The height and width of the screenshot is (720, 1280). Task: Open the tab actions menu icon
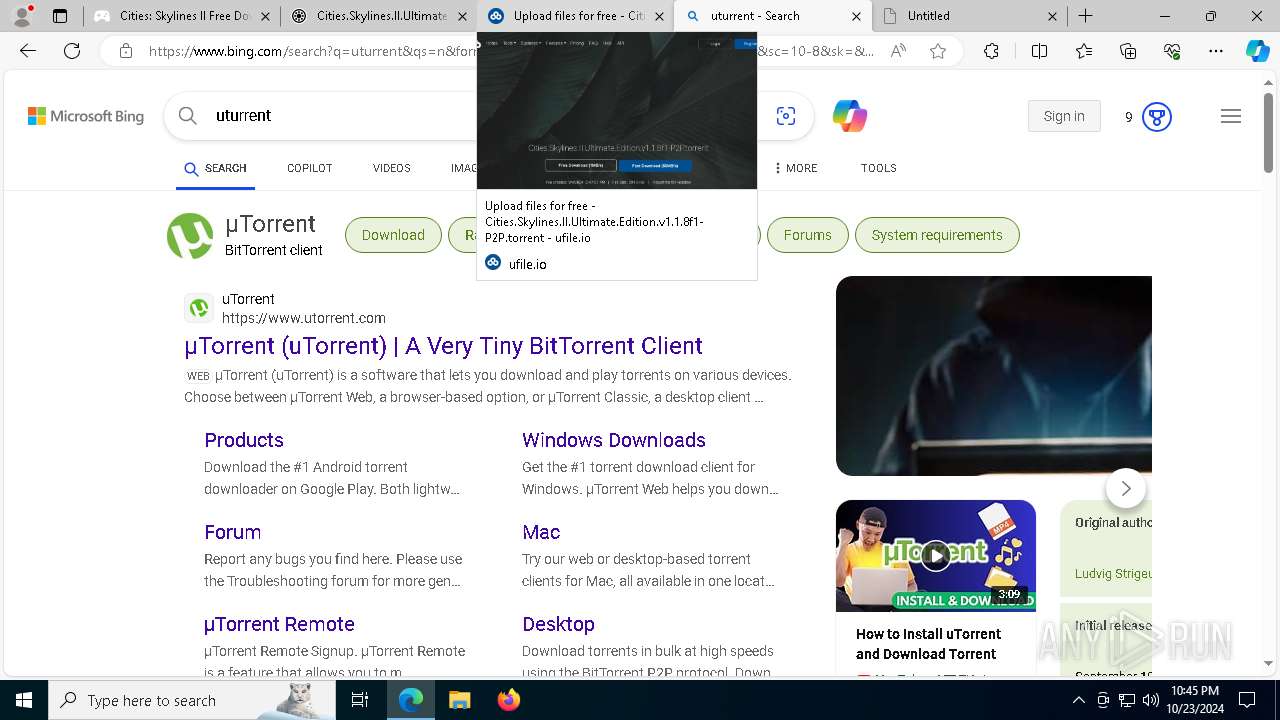pyautogui.click(x=60, y=16)
